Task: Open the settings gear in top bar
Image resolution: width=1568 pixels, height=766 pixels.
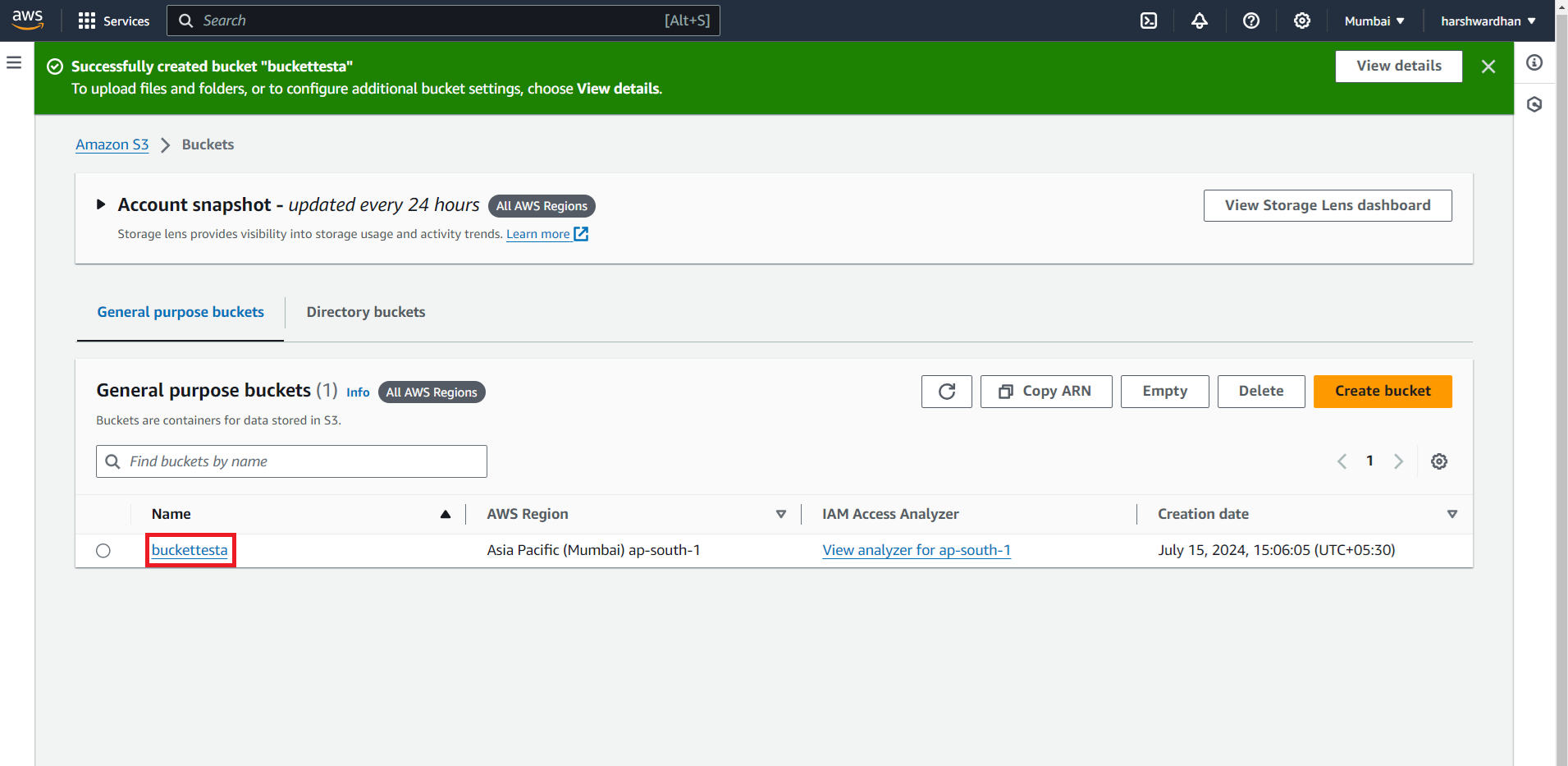Action: [1302, 21]
